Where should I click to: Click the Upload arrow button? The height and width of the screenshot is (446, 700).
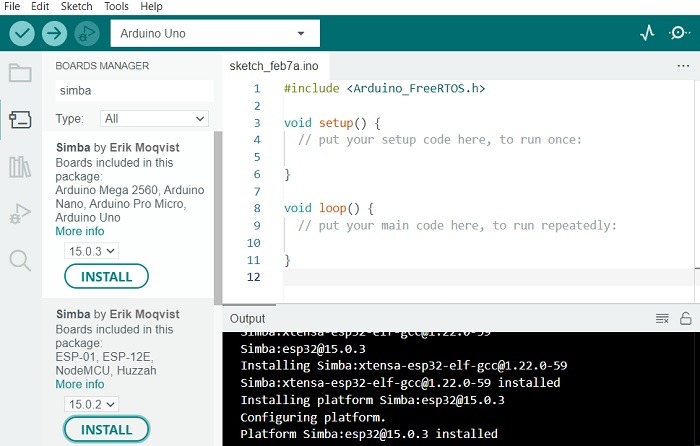(54, 33)
